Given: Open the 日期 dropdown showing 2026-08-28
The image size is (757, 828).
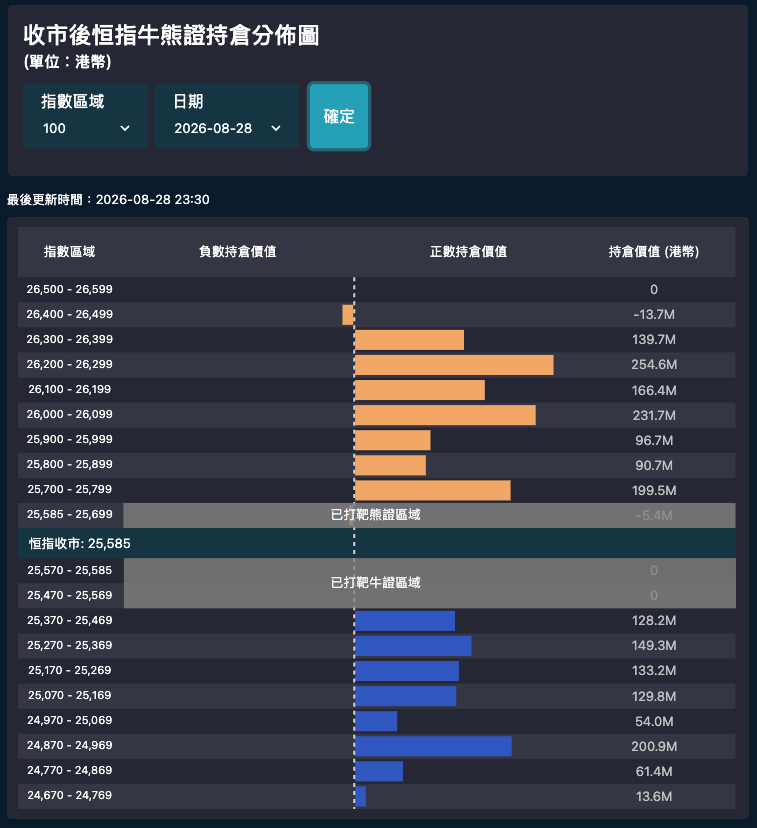Looking at the screenshot, I should click(226, 116).
